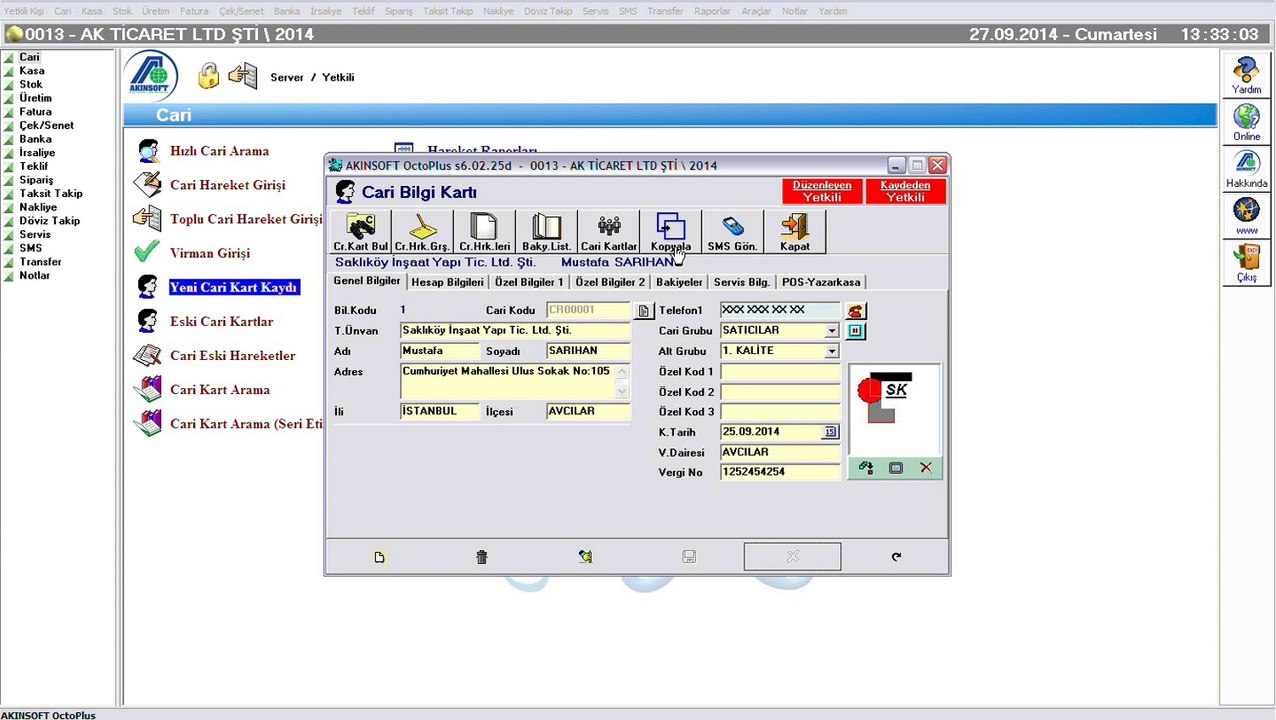This screenshot has height=720, width=1276.
Task: Click blue icon beside Cari Grubu dropdown
Action: [x=856, y=331]
